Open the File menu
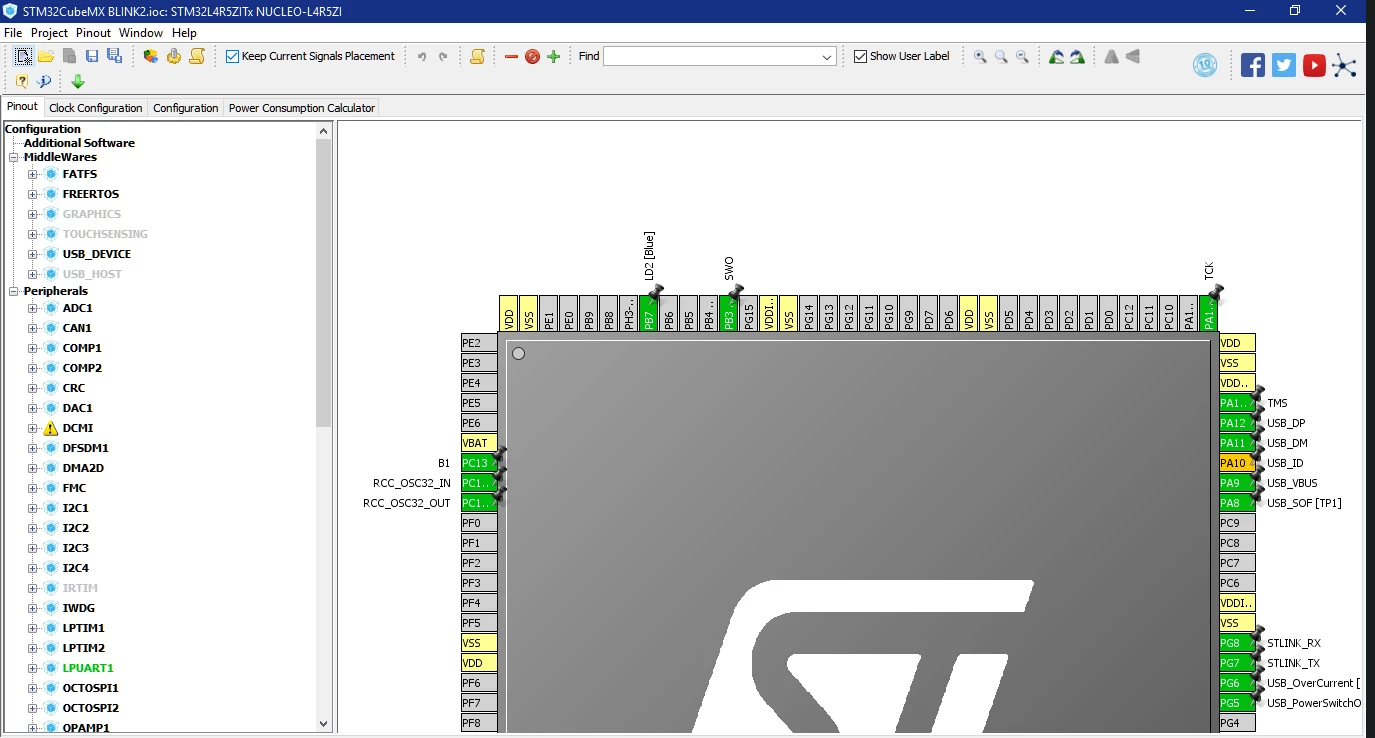 tap(13, 33)
